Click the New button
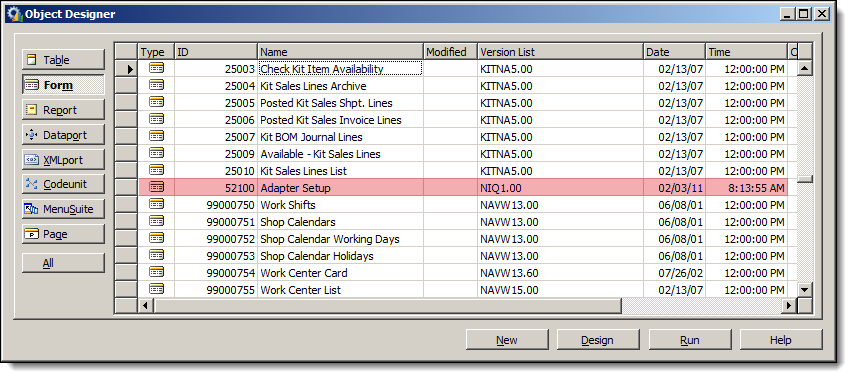852x378 pixels. click(x=507, y=340)
